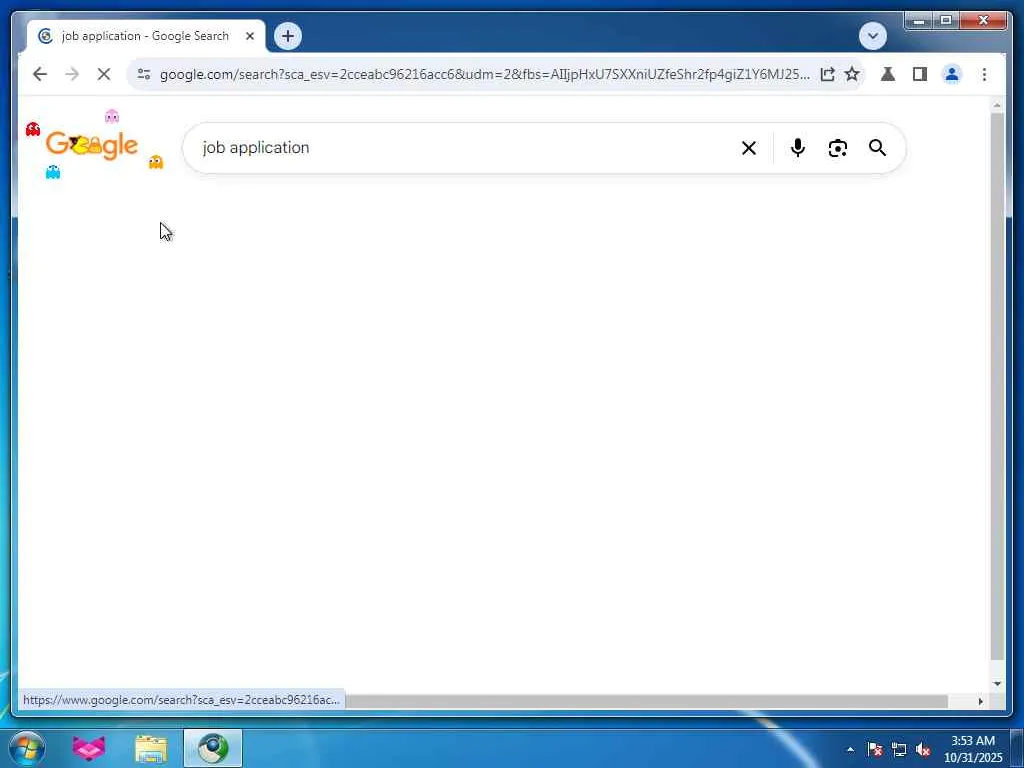Open File Explorer from the taskbar
The image size is (1024, 768).
pos(151,748)
